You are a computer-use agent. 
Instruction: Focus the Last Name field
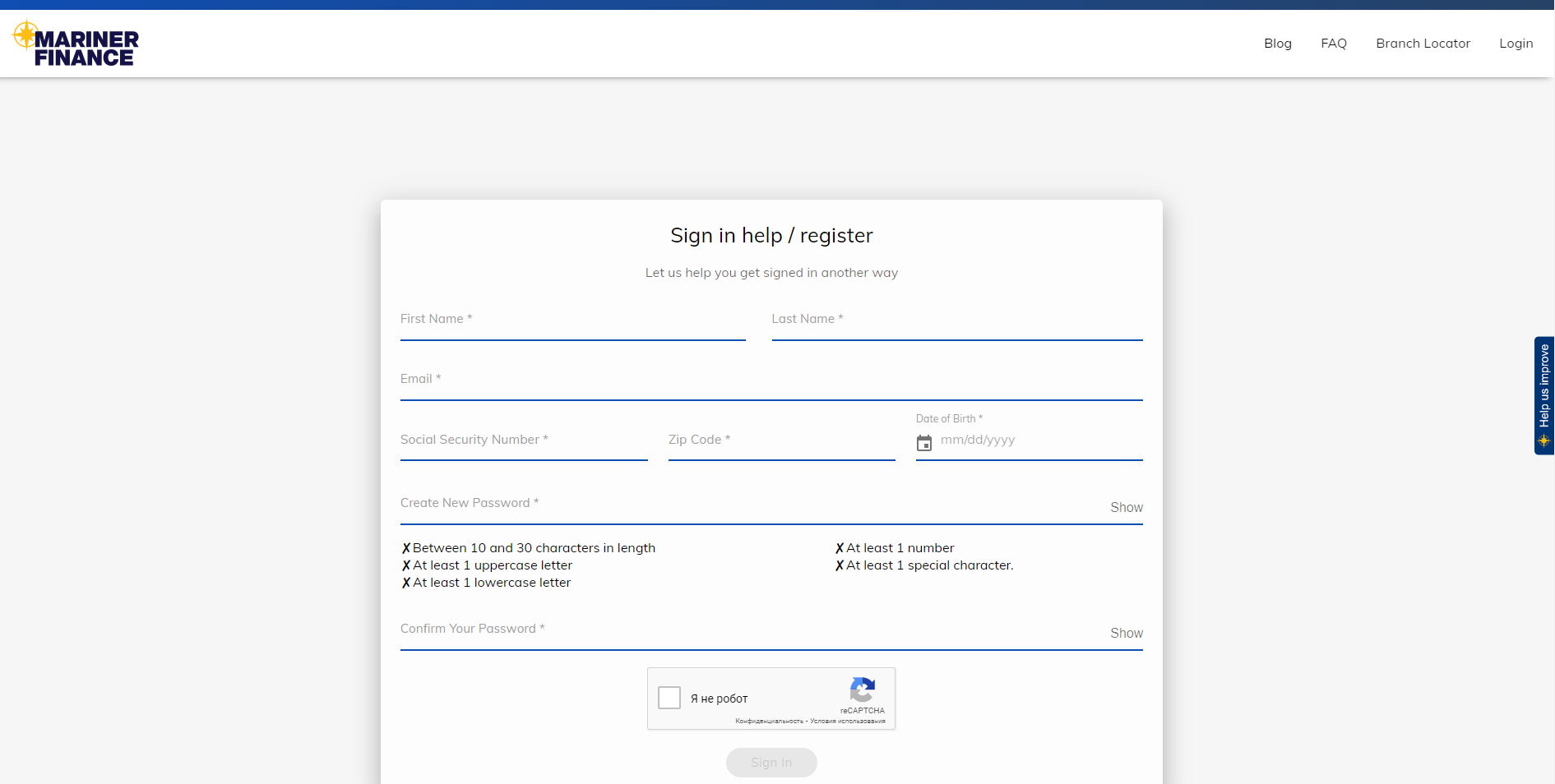tap(956, 322)
